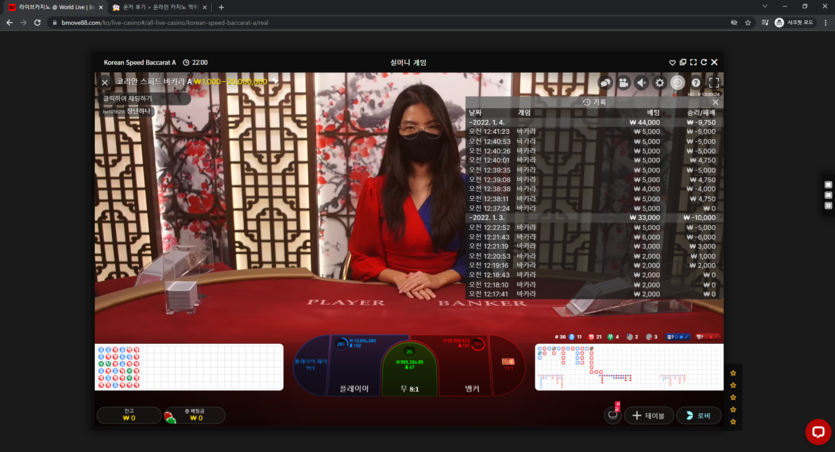Select history row 오전 12:37:24
The image size is (835, 452).
[x=592, y=208]
